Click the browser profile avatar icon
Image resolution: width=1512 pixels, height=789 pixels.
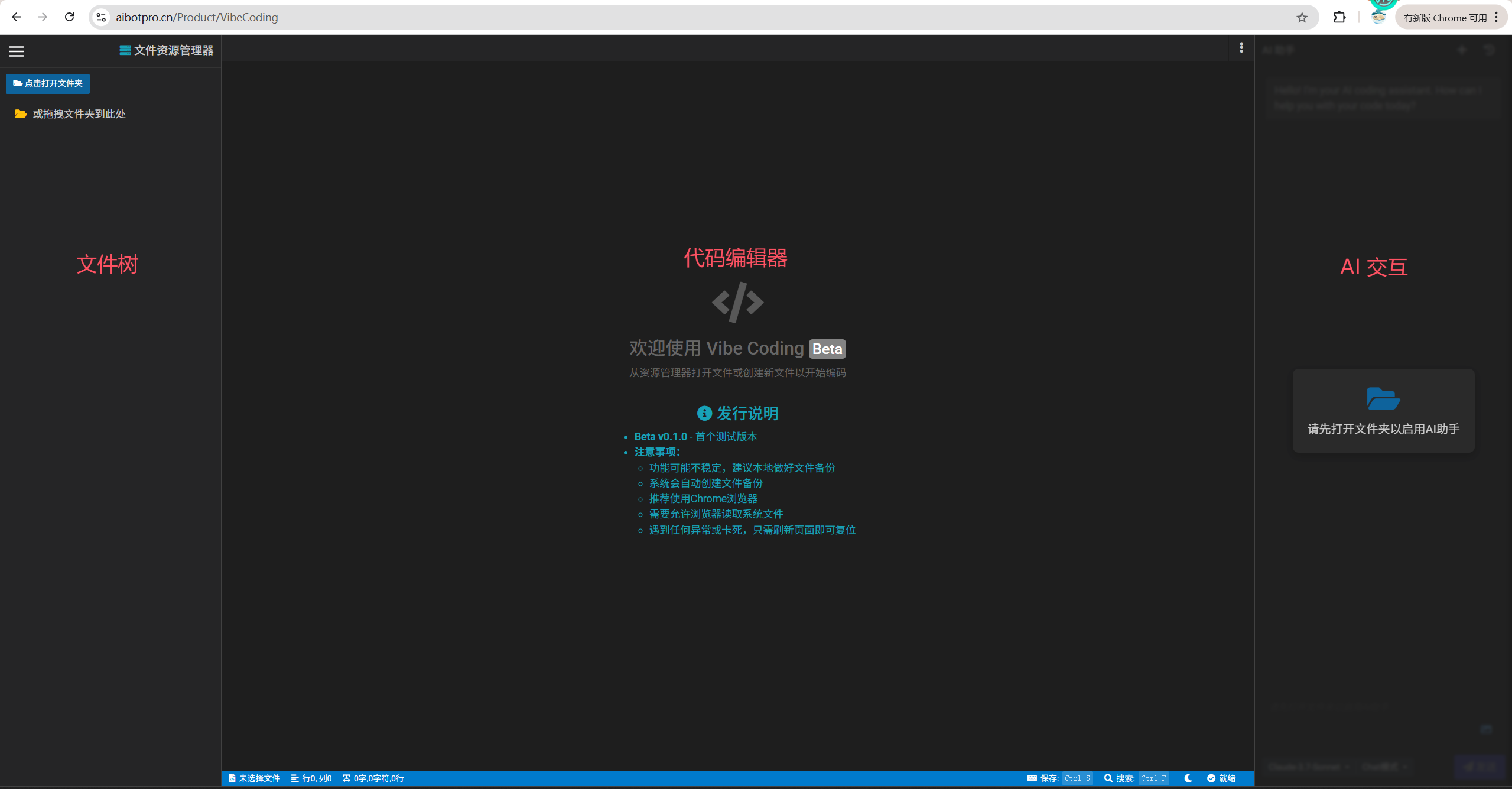(1378, 17)
